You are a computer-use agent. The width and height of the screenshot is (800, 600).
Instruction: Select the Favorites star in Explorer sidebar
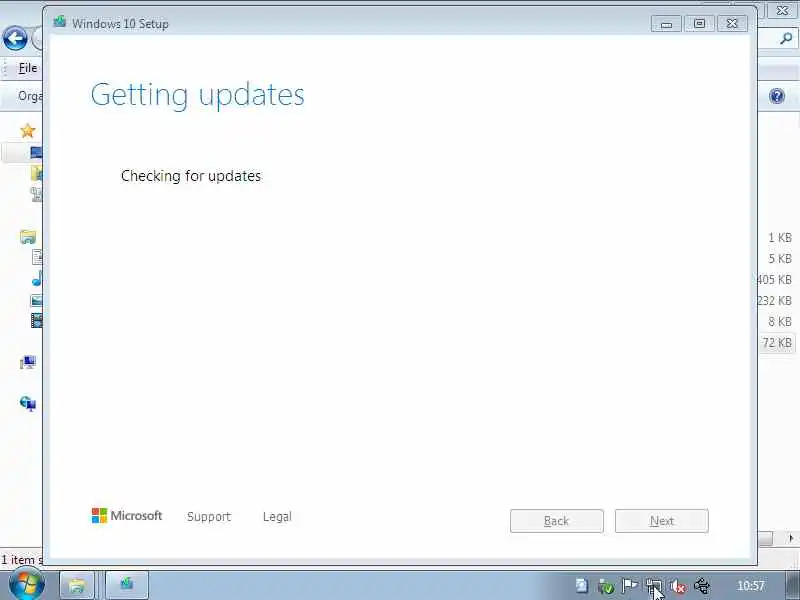pyautogui.click(x=28, y=131)
